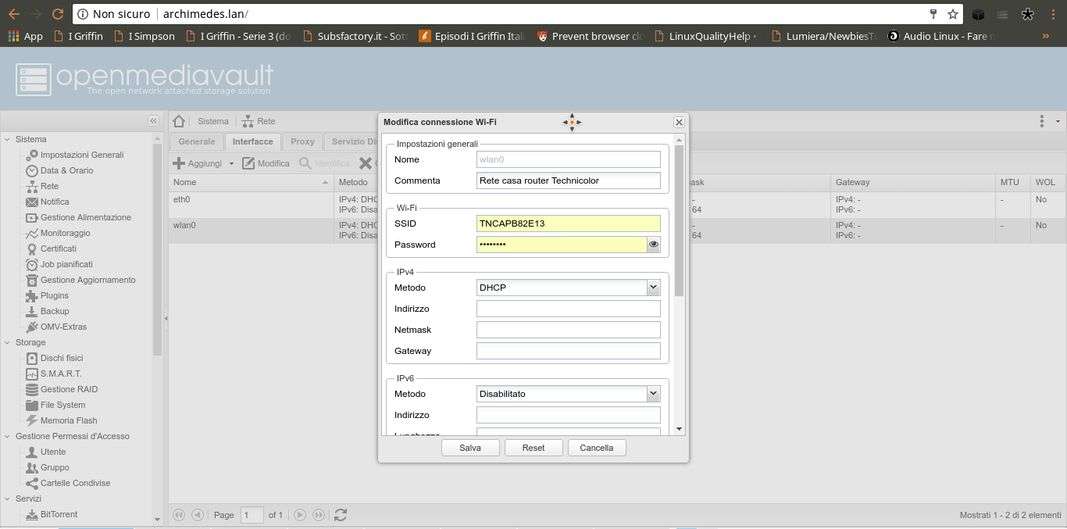This screenshot has height=529, width=1067.
Task: Open S.M.A.R.T. in the Storage section
Action: click(x=60, y=373)
